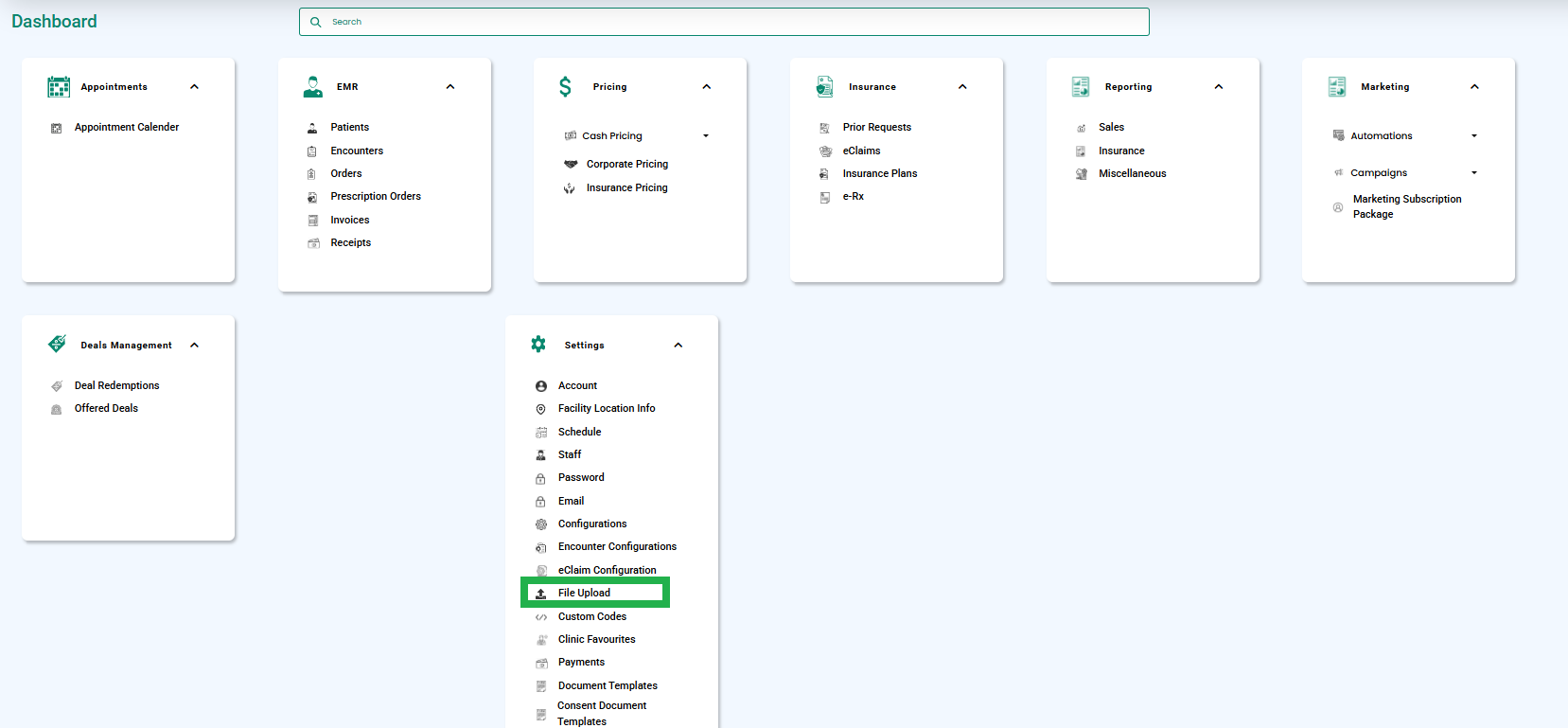The image size is (1568, 728).
Task: Click the search magnifier icon
Action: 316,22
